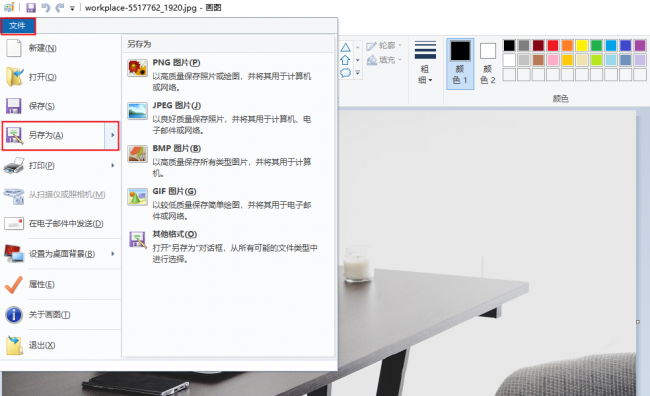Click the other formats floppy icon
The width and height of the screenshot is (650, 396).
point(137,240)
